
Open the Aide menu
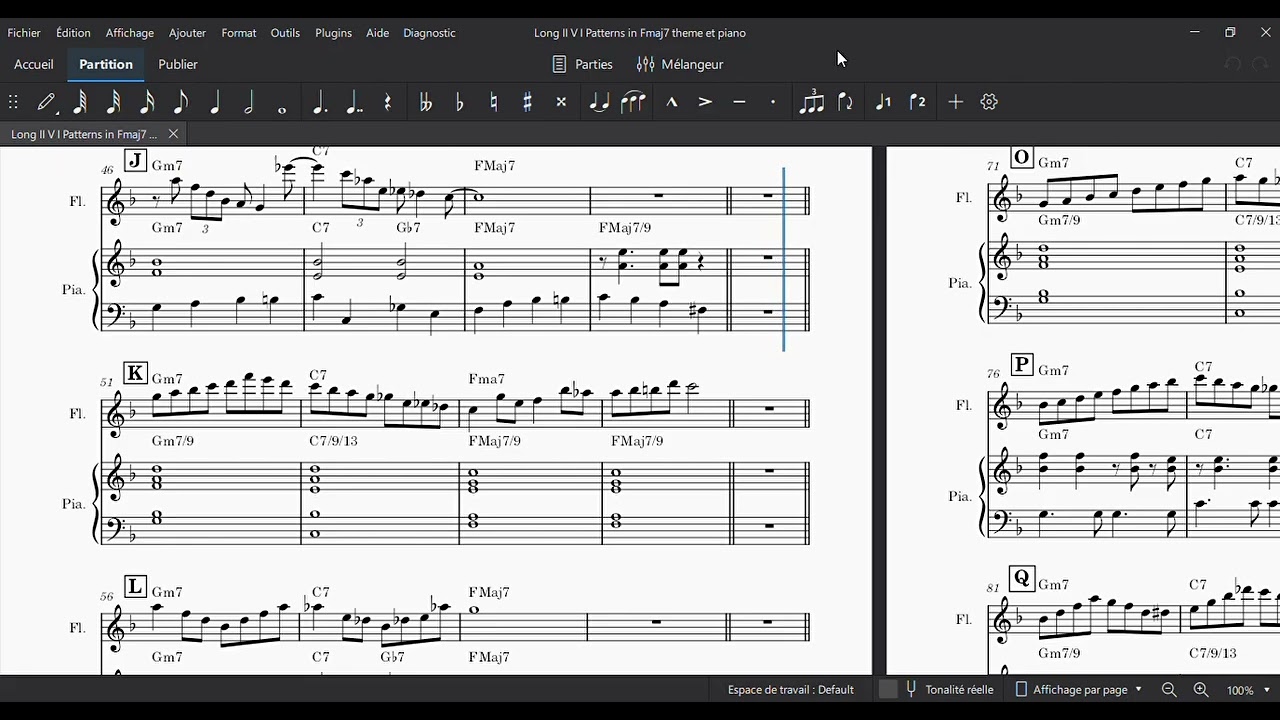click(377, 33)
